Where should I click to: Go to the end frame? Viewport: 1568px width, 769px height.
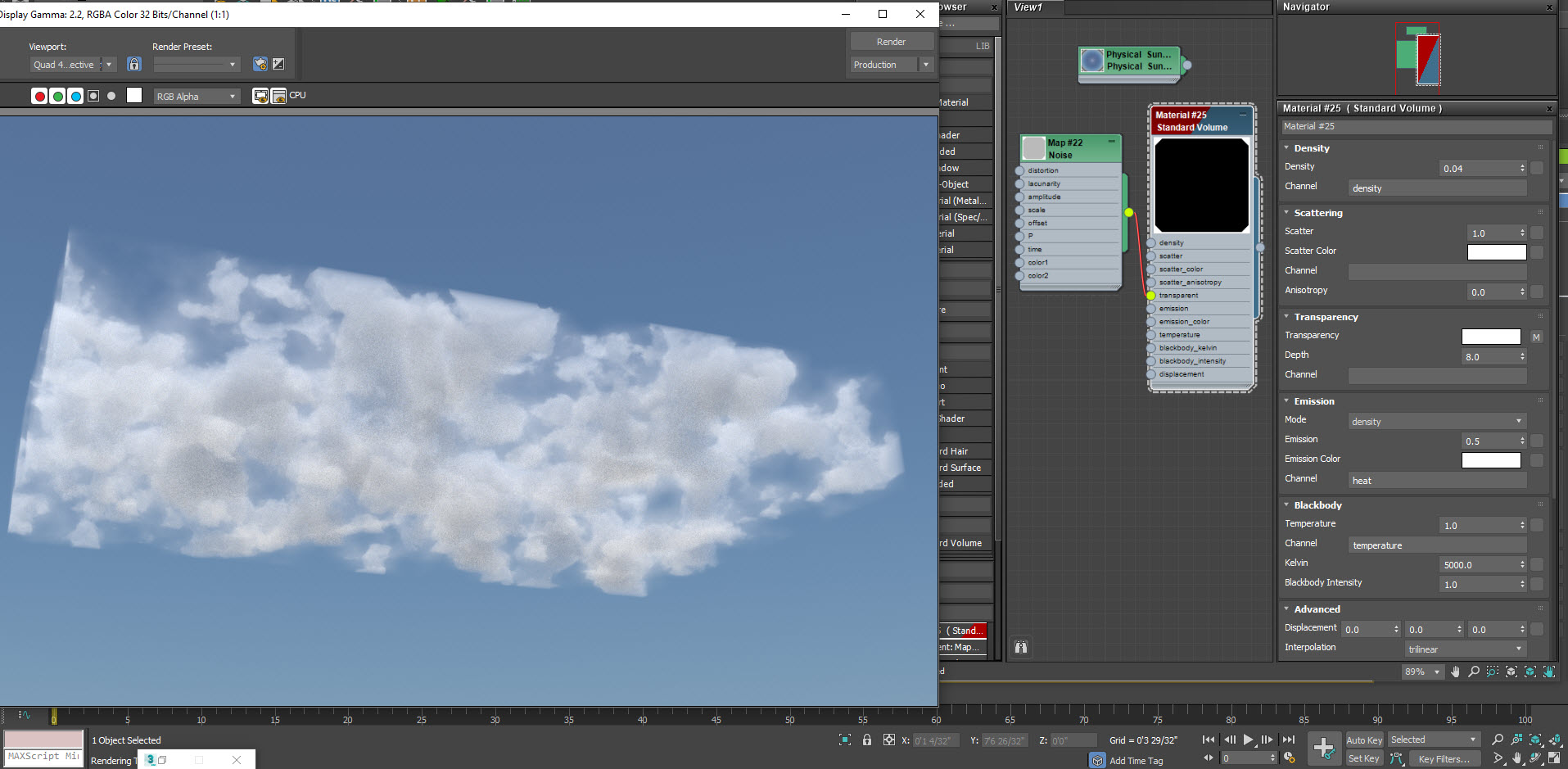pos(1289,740)
